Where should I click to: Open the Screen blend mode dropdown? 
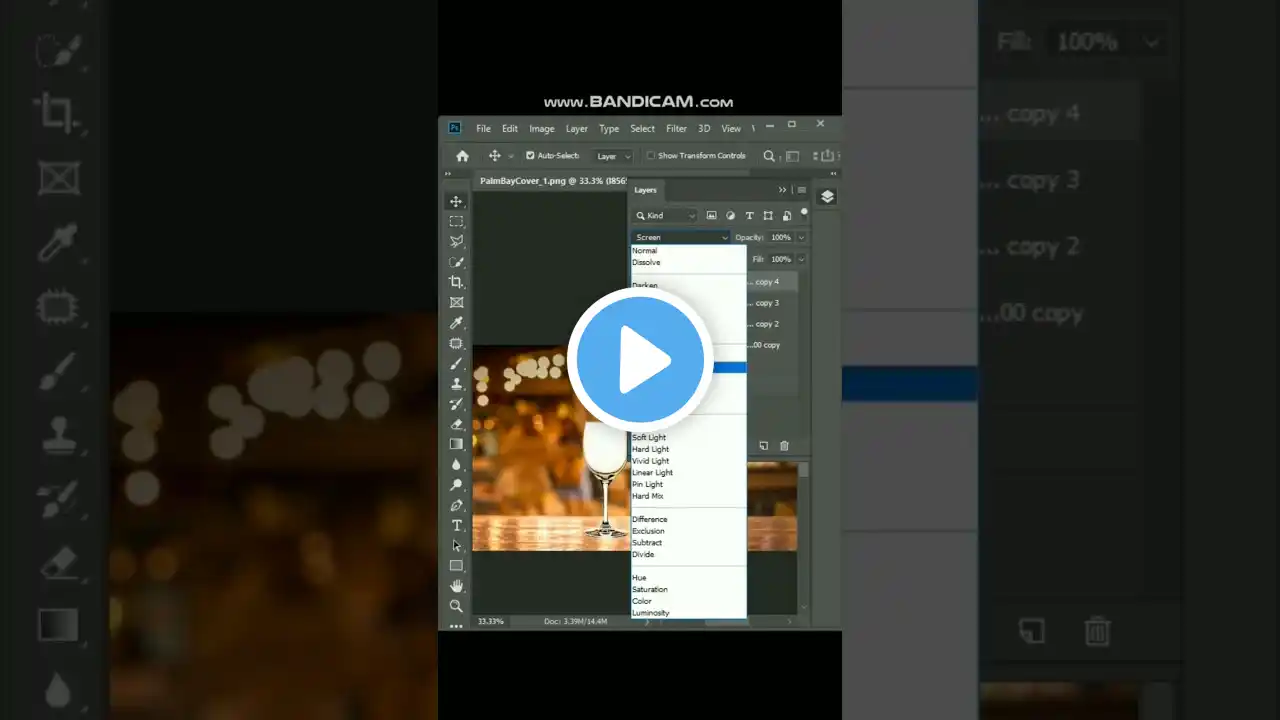tap(680, 238)
